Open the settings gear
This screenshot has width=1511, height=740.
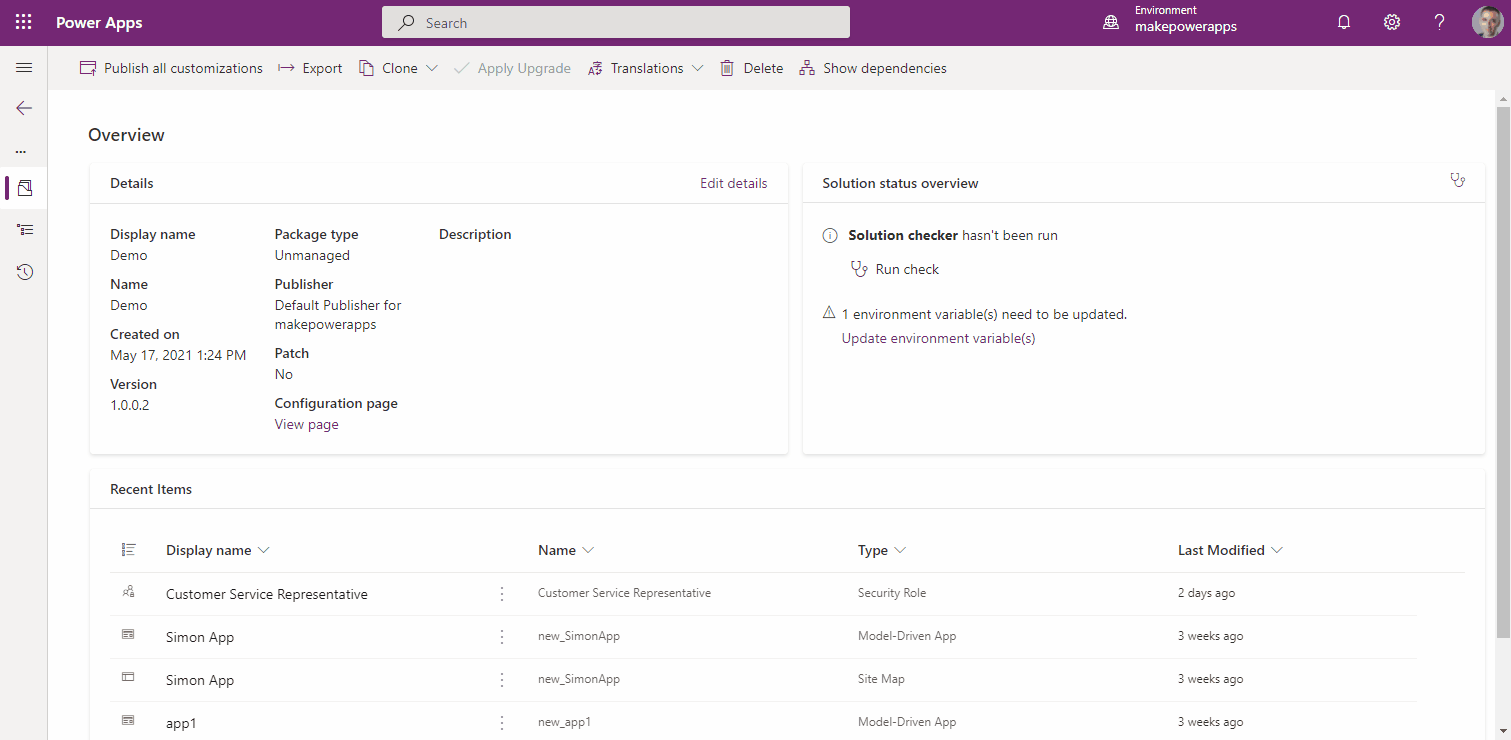pos(1391,22)
